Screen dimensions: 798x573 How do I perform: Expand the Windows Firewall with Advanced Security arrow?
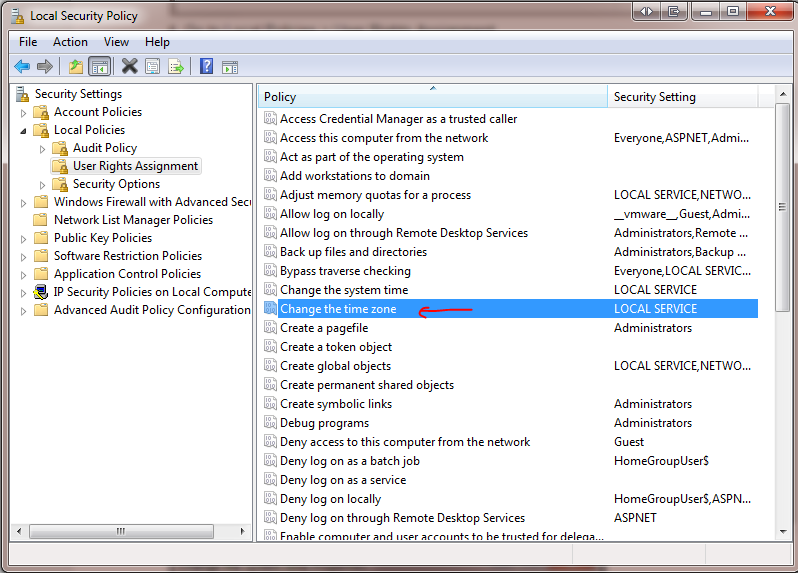23,203
